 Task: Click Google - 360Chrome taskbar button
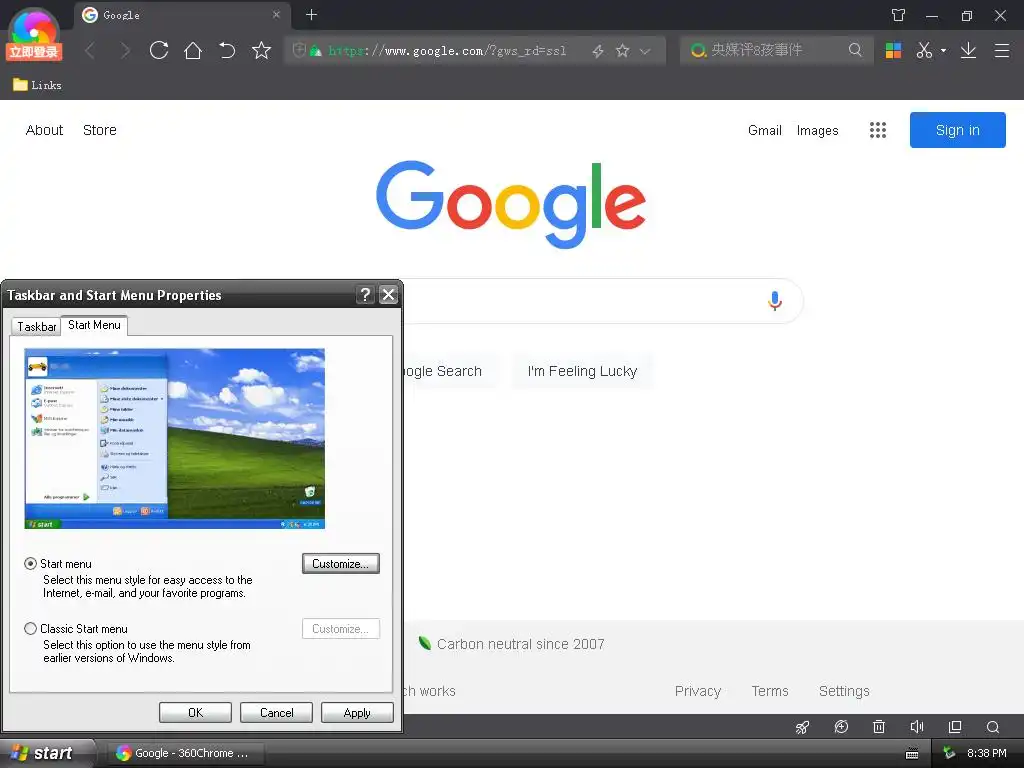186,753
